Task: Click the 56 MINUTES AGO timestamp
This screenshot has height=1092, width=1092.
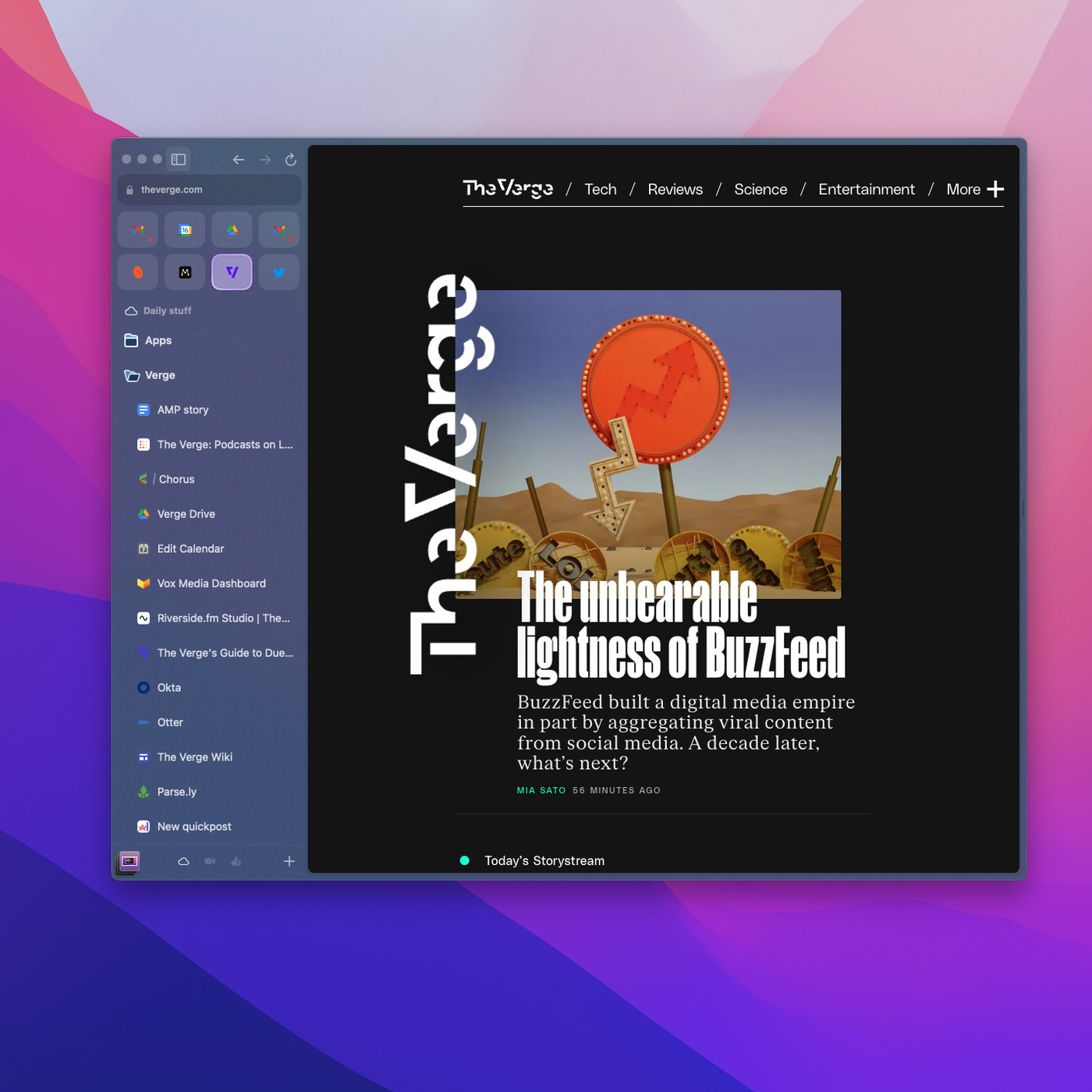Action: click(x=616, y=790)
